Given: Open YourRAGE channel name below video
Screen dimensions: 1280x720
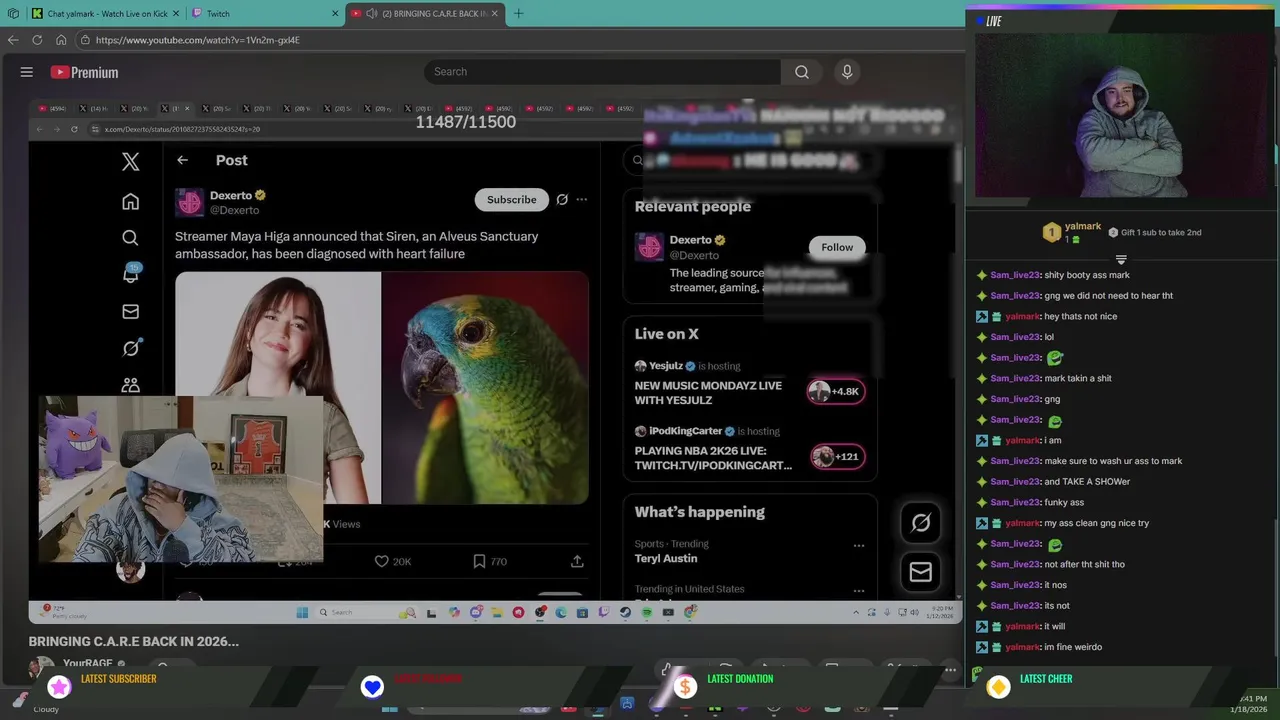Looking at the screenshot, I should pyautogui.click(x=88, y=664).
